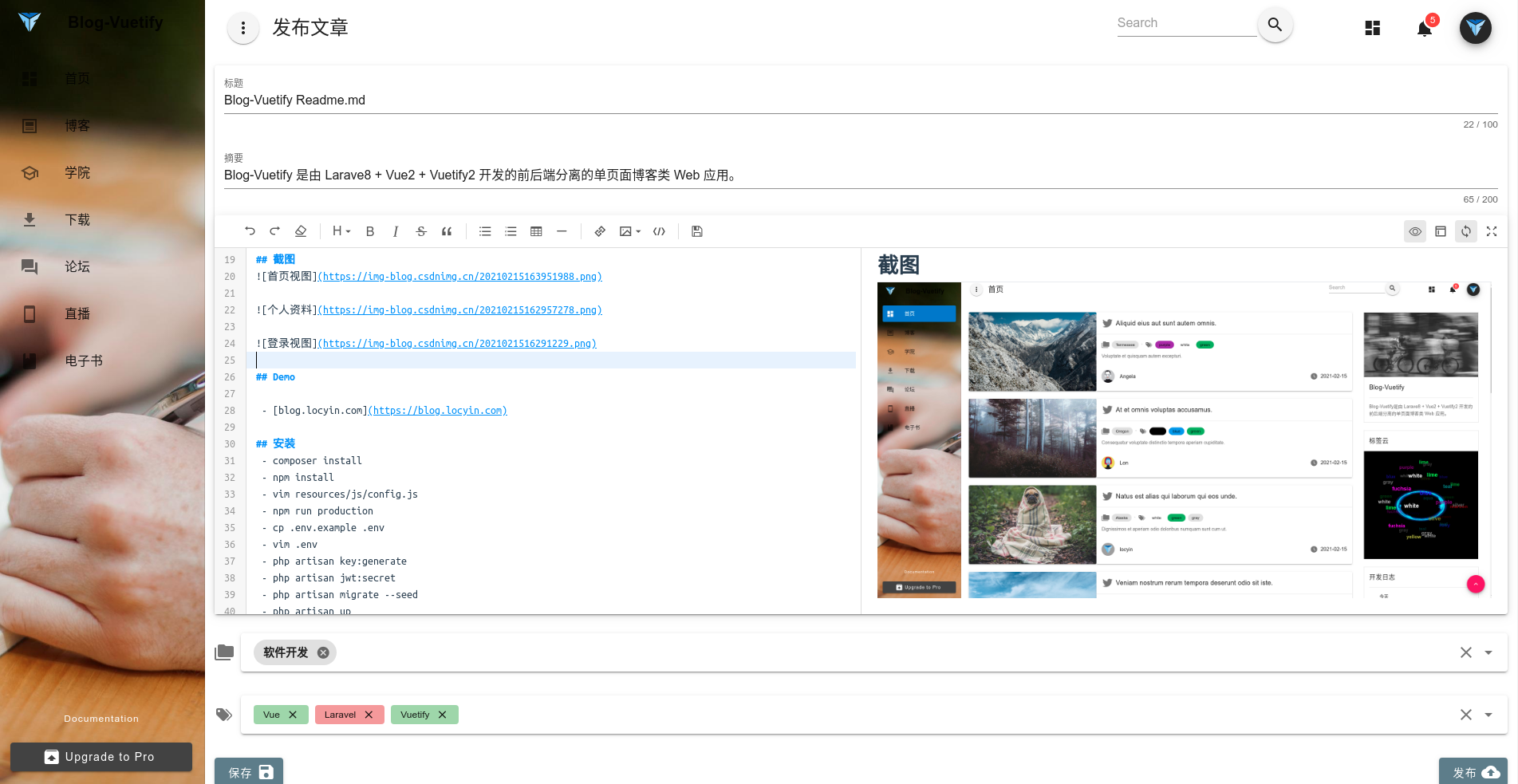Click the 'composer install' line in editor
The width and height of the screenshot is (1518, 784).
(x=317, y=461)
